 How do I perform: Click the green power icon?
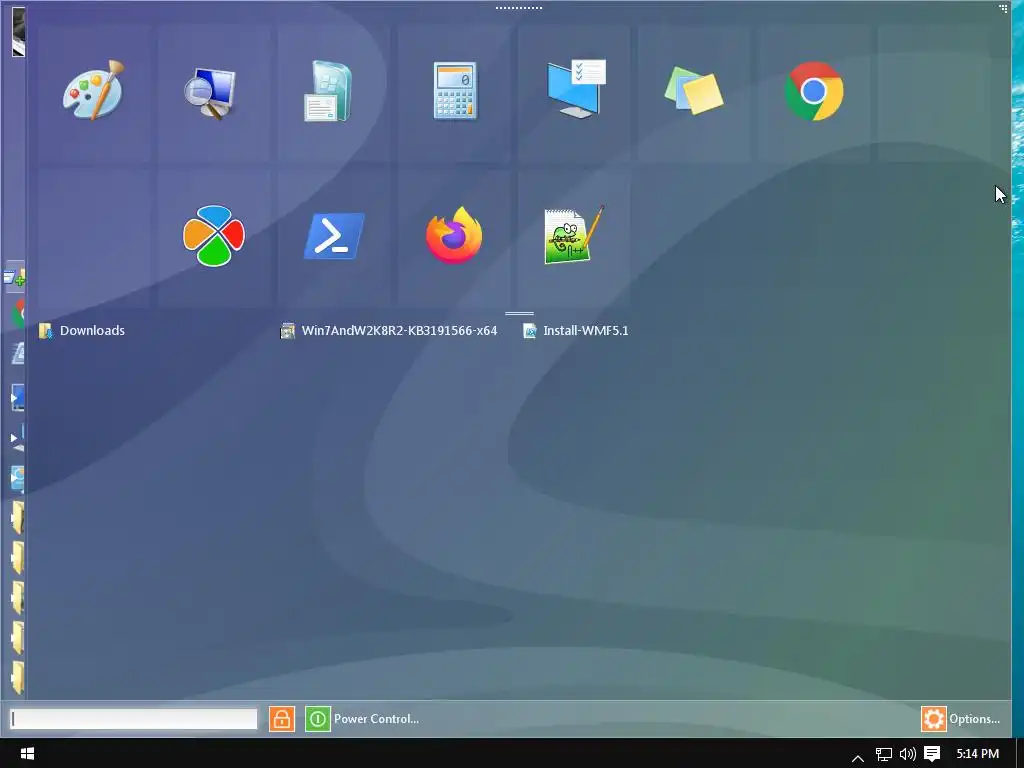318,719
